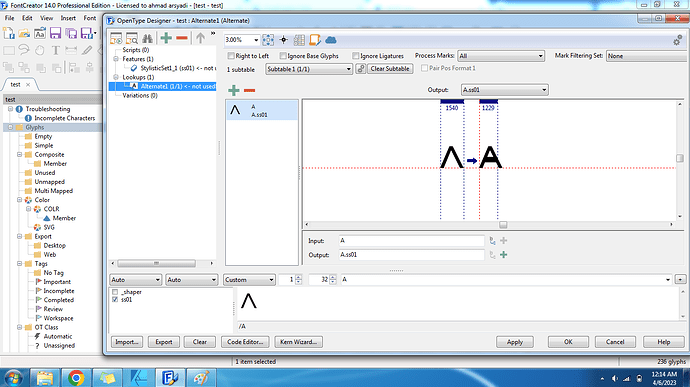Screen dimensions: 690x387
Task: Click the Code Editor button
Action: [245, 342]
